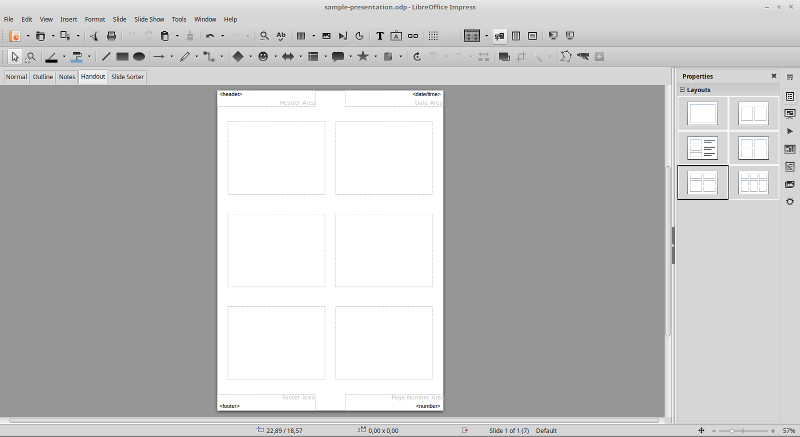Click the Print icon in toolbar

(x=111, y=36)
